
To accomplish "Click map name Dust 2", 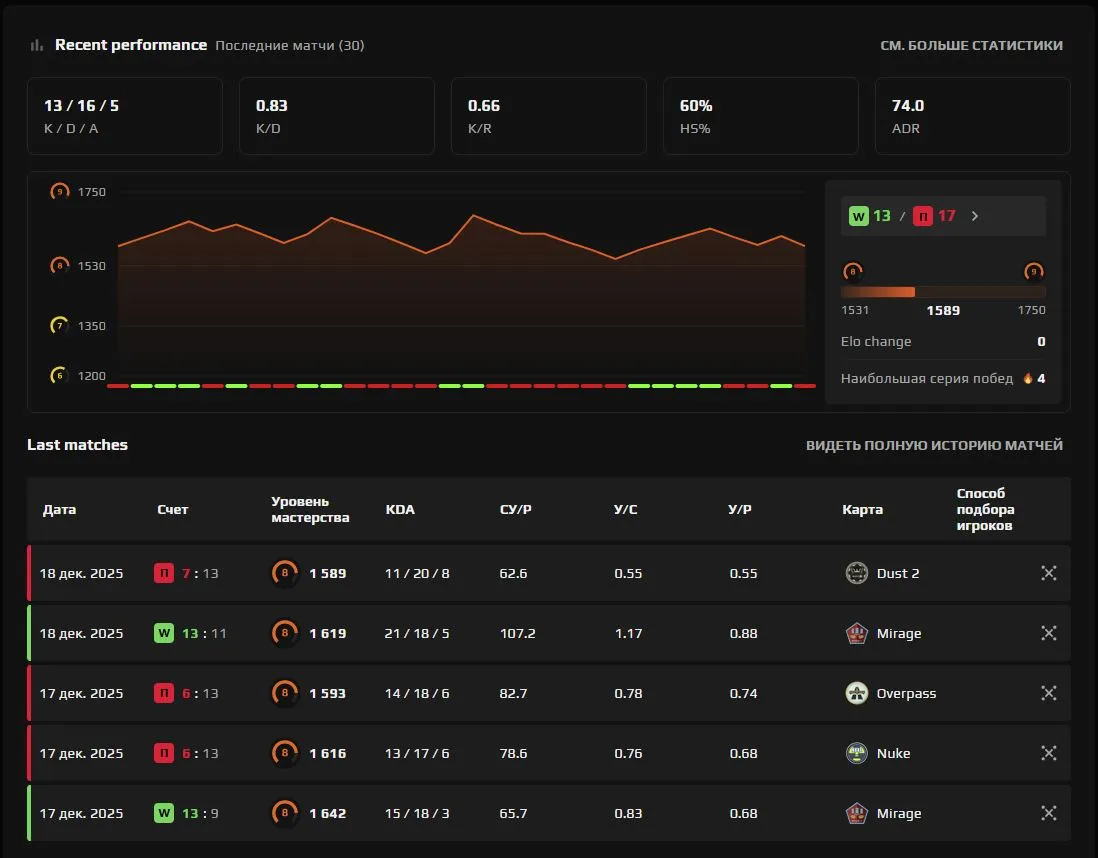I will pyautogui.click(x=898, y=573).
